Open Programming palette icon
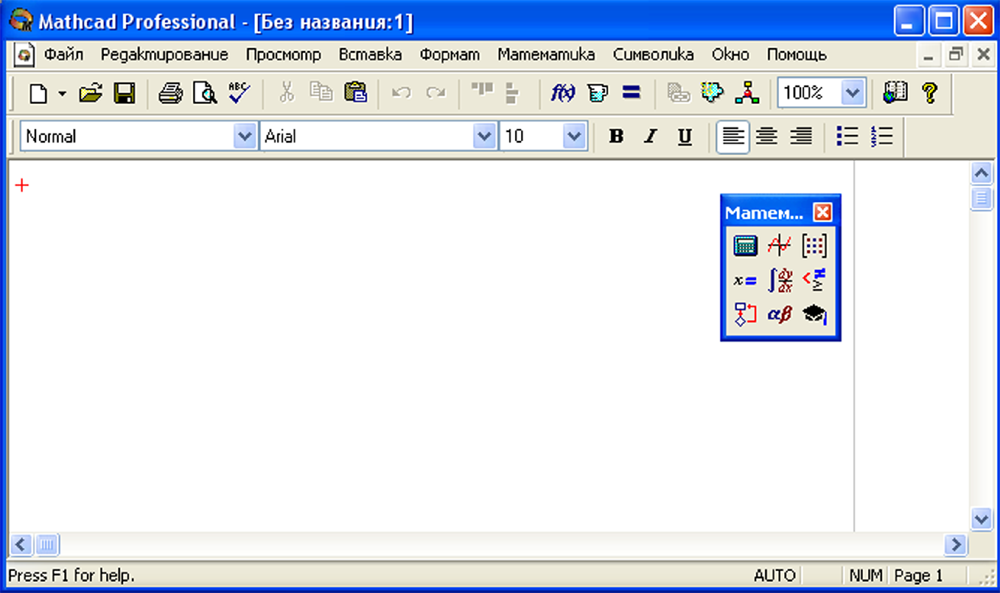The image size is (1000, 593). point(745,314)
